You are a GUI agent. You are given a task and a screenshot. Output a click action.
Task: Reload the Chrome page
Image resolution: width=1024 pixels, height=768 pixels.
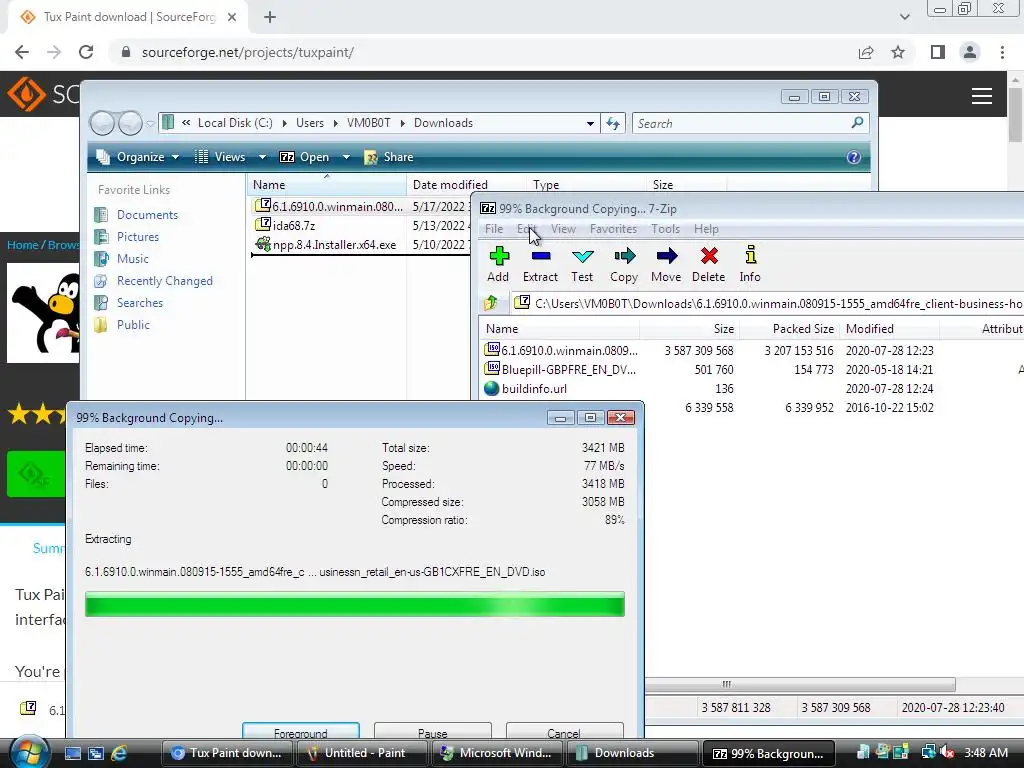click(x=86, y=52)
